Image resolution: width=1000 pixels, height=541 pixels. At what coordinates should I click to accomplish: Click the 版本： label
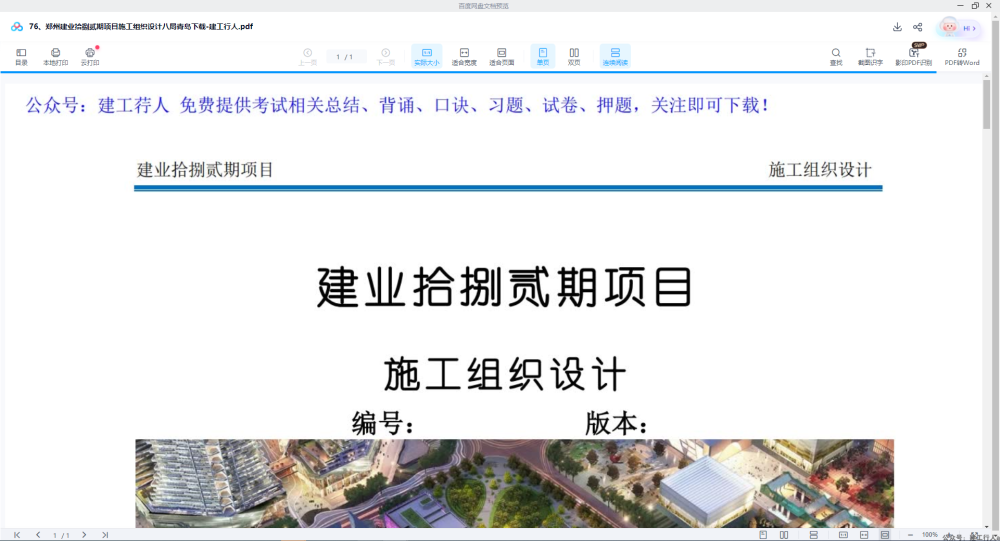tap(617, 423)
